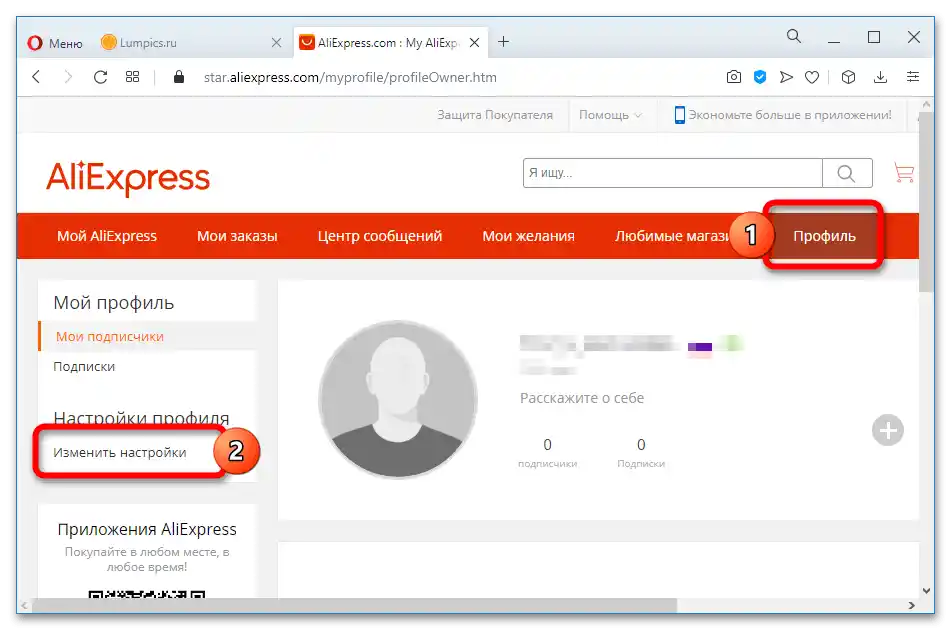Viewport: 951px width, 630px height.
Task: Expand the Помощь dropdown
Action: click(610, 115)
